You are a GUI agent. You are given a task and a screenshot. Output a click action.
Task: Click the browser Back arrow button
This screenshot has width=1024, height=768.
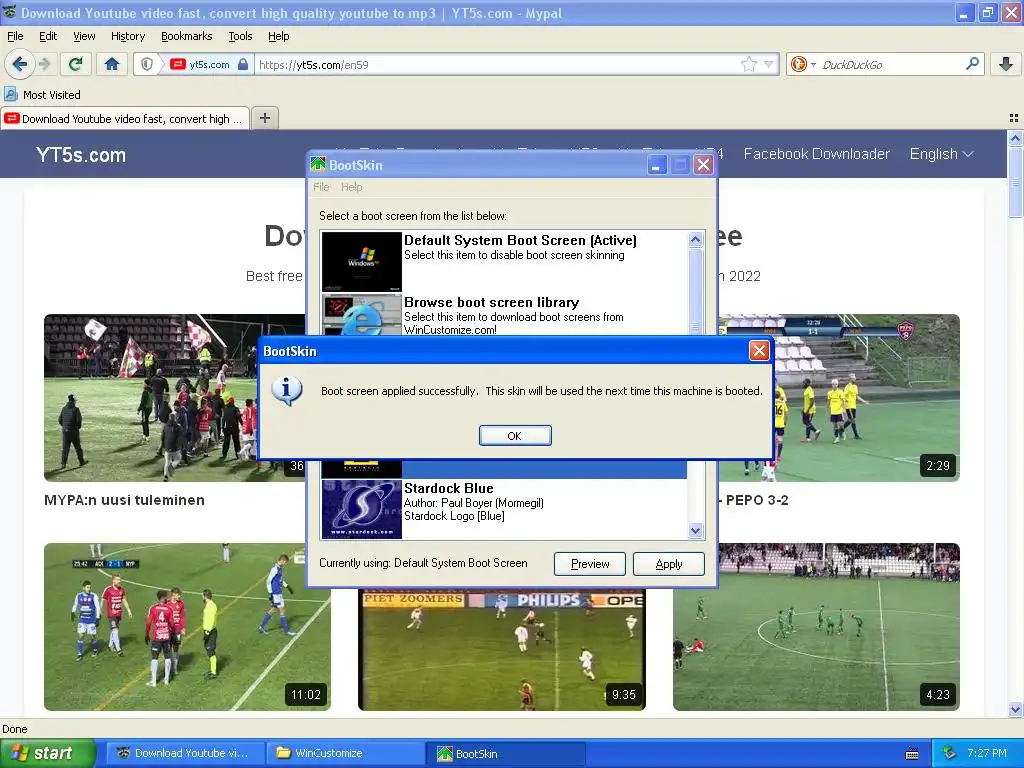(x=19, y=64)
